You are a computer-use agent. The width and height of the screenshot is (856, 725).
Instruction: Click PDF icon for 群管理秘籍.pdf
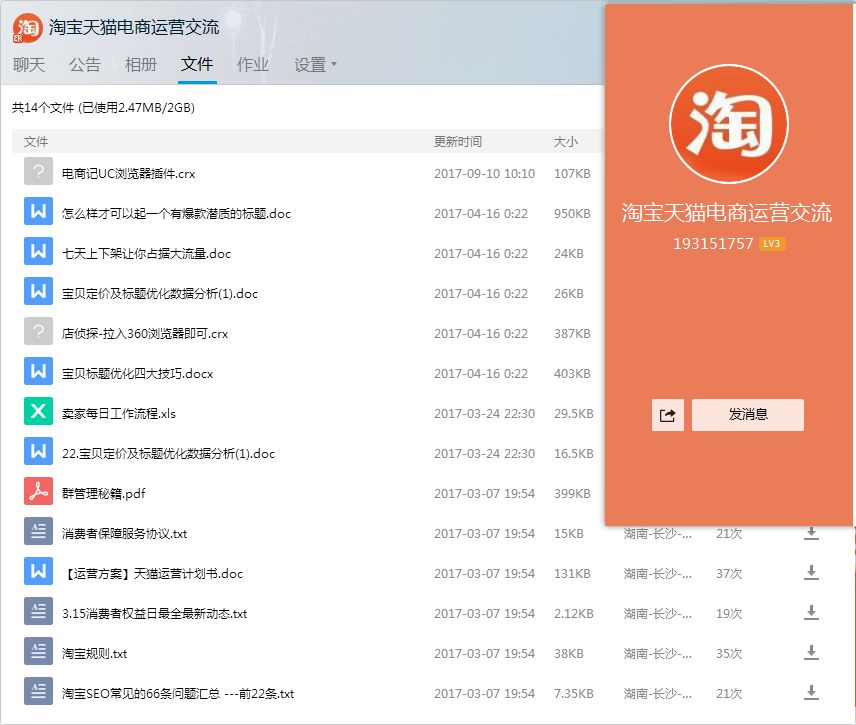pyautogui.click(x=38, y=491)
